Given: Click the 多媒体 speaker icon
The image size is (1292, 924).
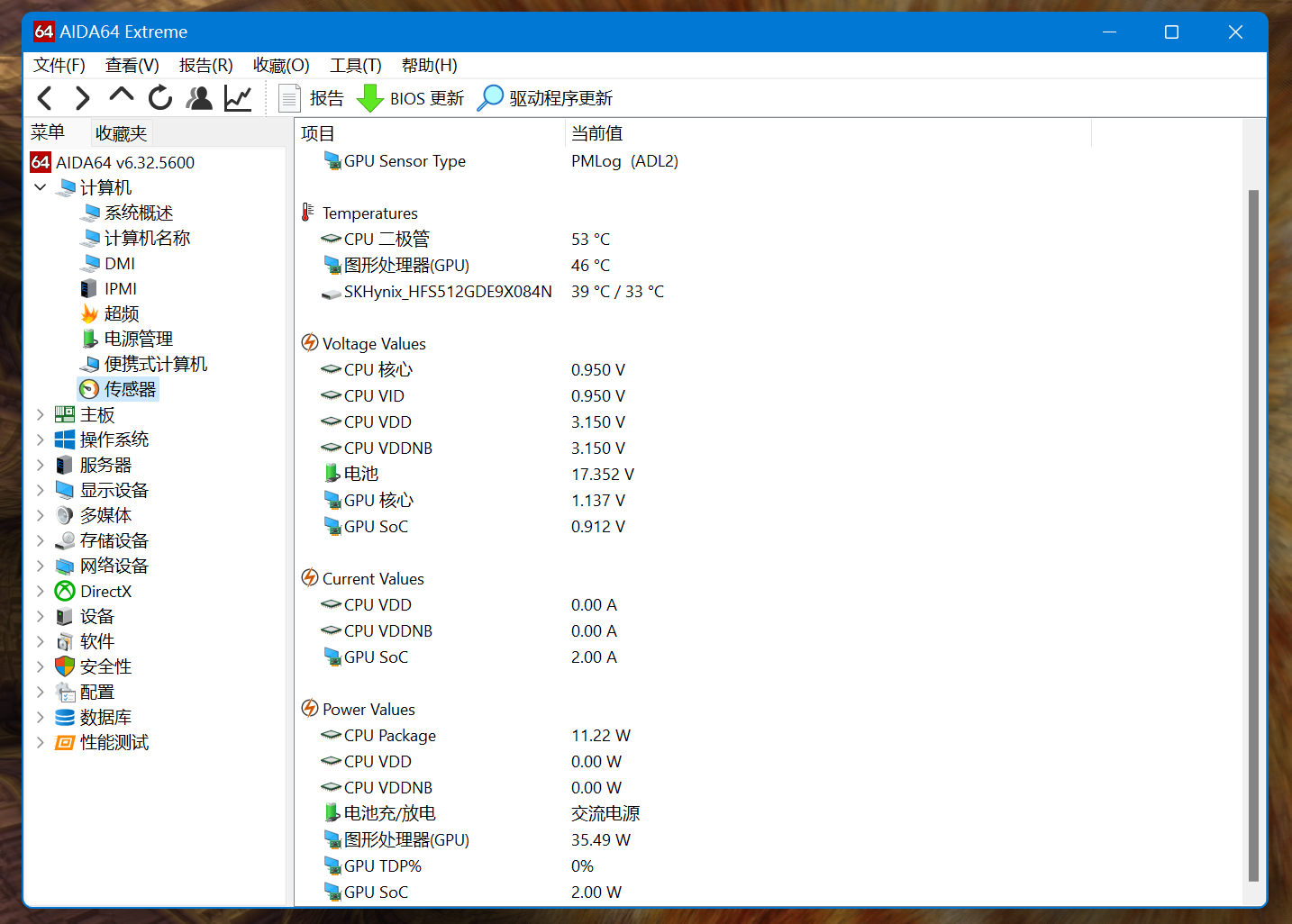Looking at the screenshot, I should pos(65,515).
